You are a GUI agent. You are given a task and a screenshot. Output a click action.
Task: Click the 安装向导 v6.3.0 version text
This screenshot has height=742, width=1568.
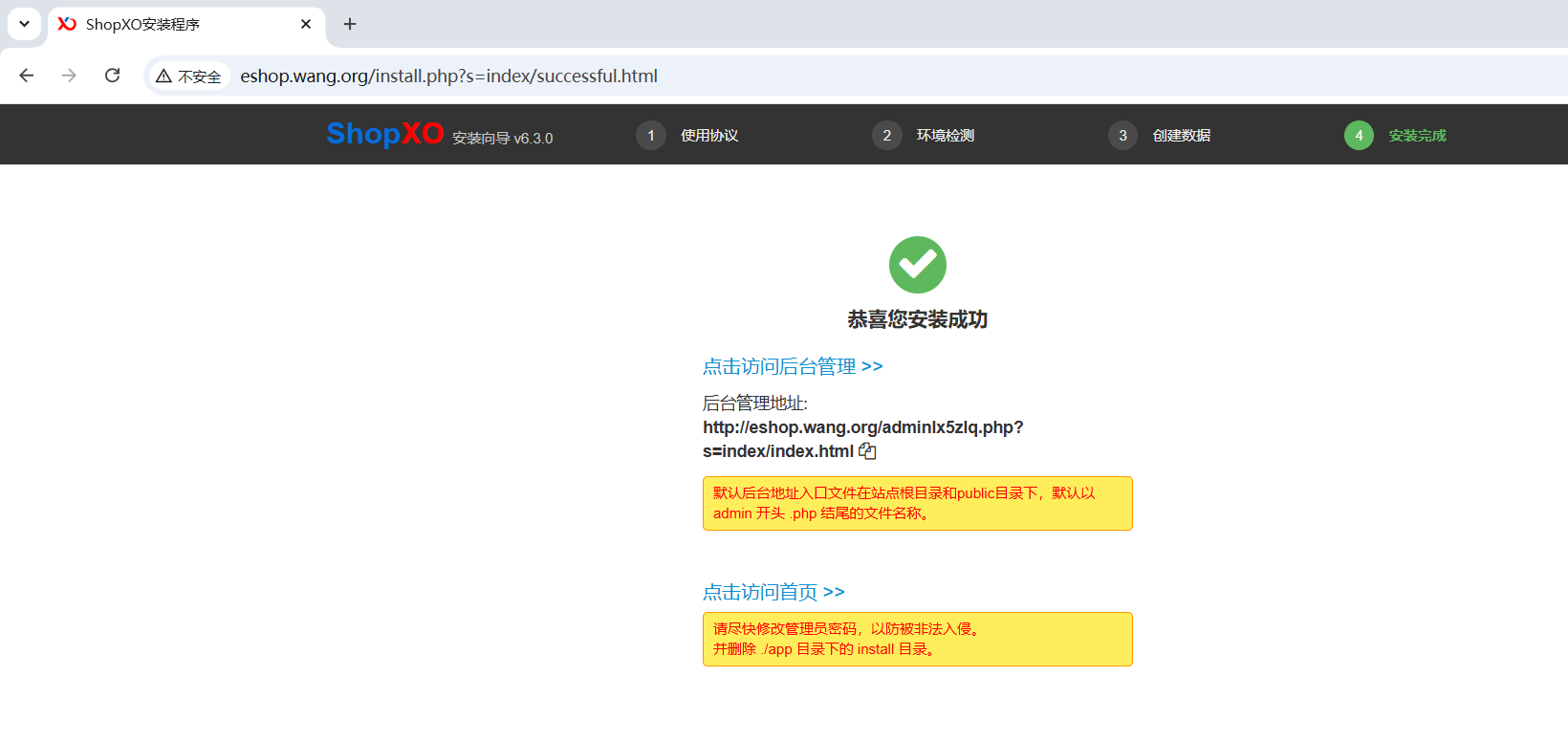coord(503,139)
